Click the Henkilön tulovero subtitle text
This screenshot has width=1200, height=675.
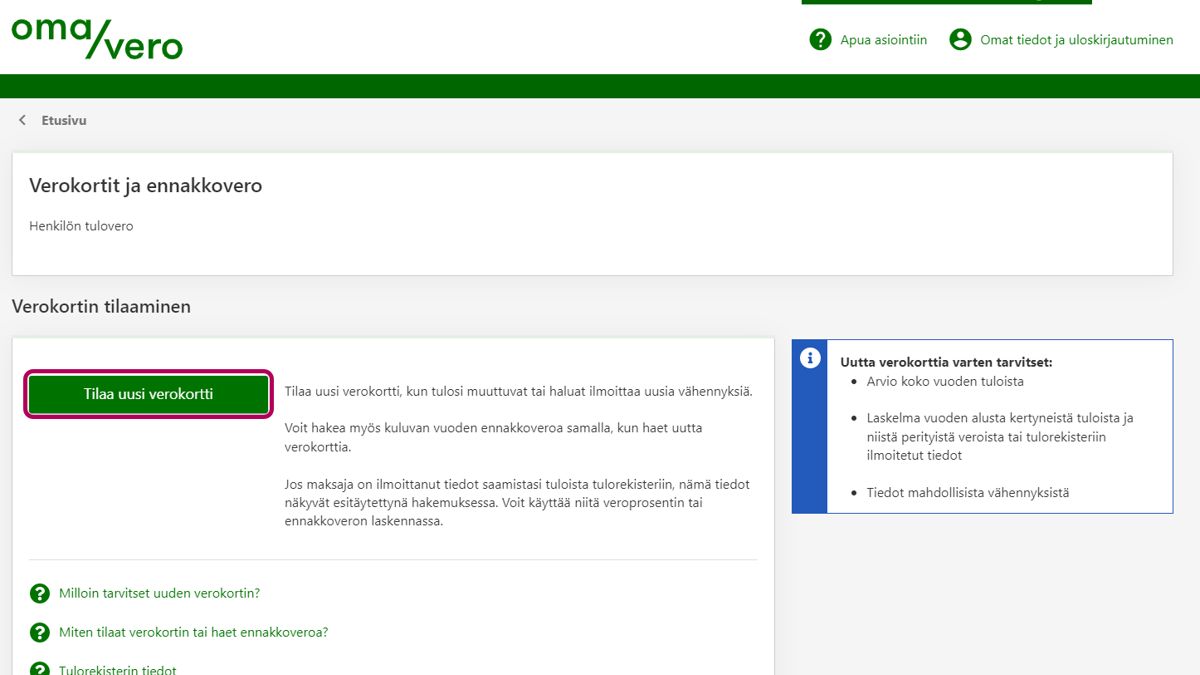coord(81,226)
